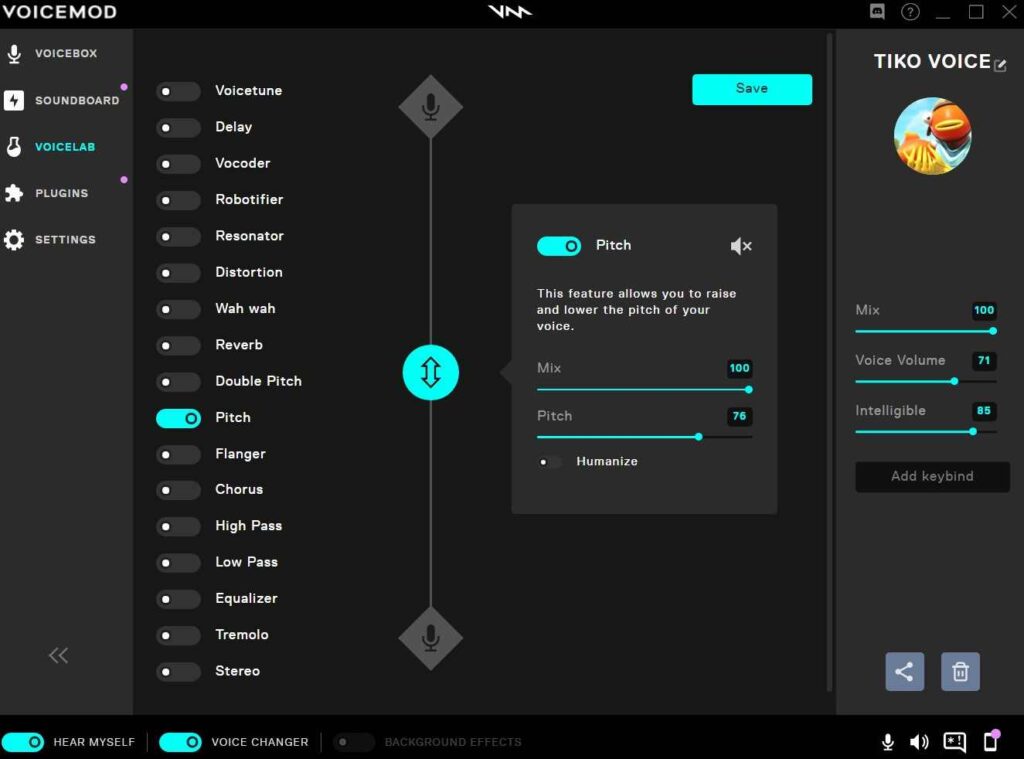Delete the Tiko voice with the trash icon

(x=960, y=671)
